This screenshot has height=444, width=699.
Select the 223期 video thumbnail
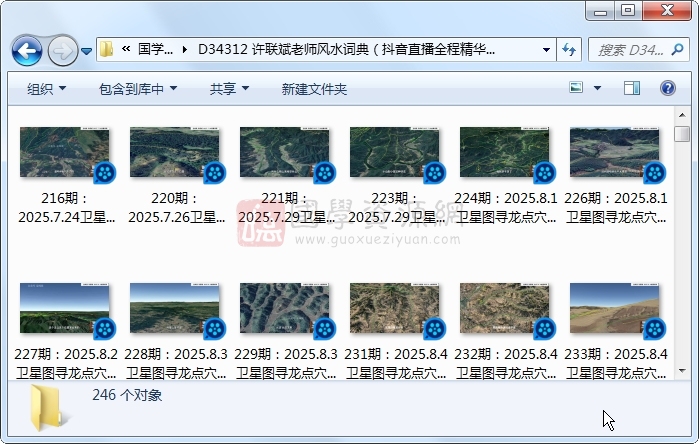pyautogui.click(x=395, y=152)
